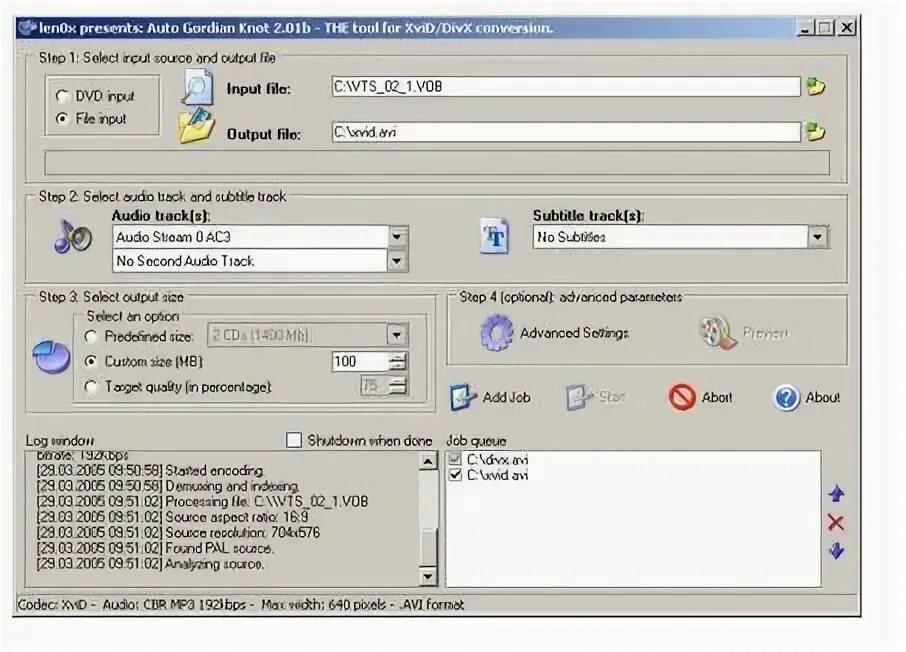
Task: Click the custom size value field 100
Action: (x=361, y=361)
